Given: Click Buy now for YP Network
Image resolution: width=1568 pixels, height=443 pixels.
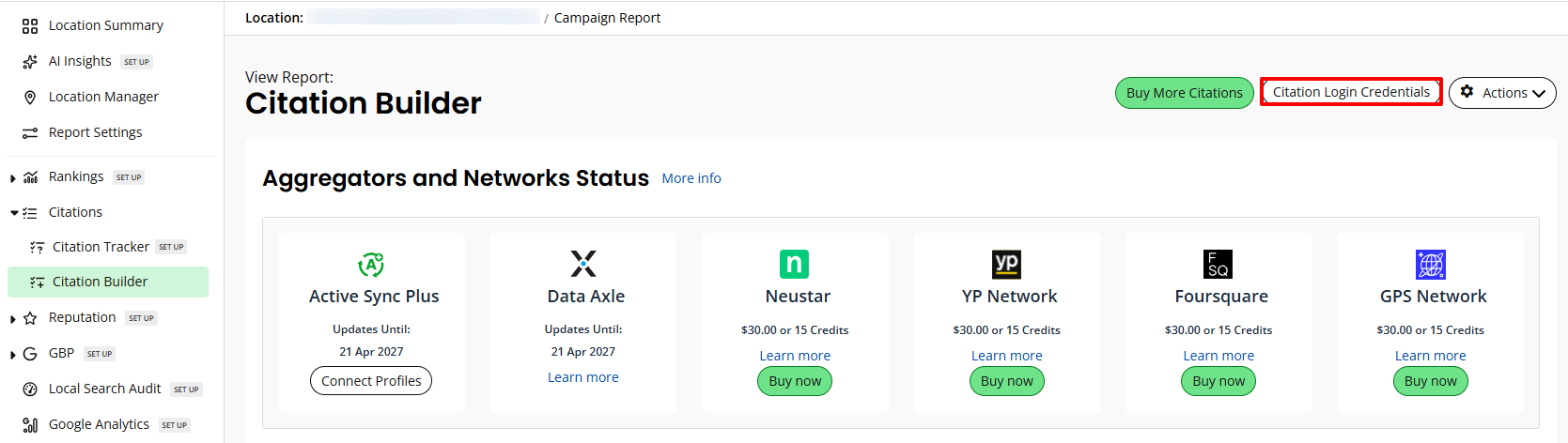Looking at the screenshot, I should [x=1007, y=381].
